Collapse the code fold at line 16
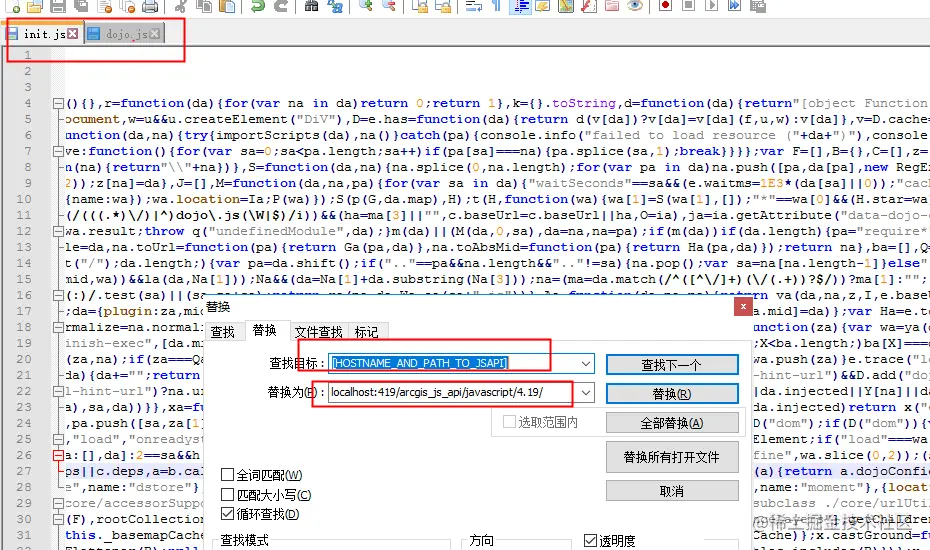 pyautogui.click(x=58, y=295)
